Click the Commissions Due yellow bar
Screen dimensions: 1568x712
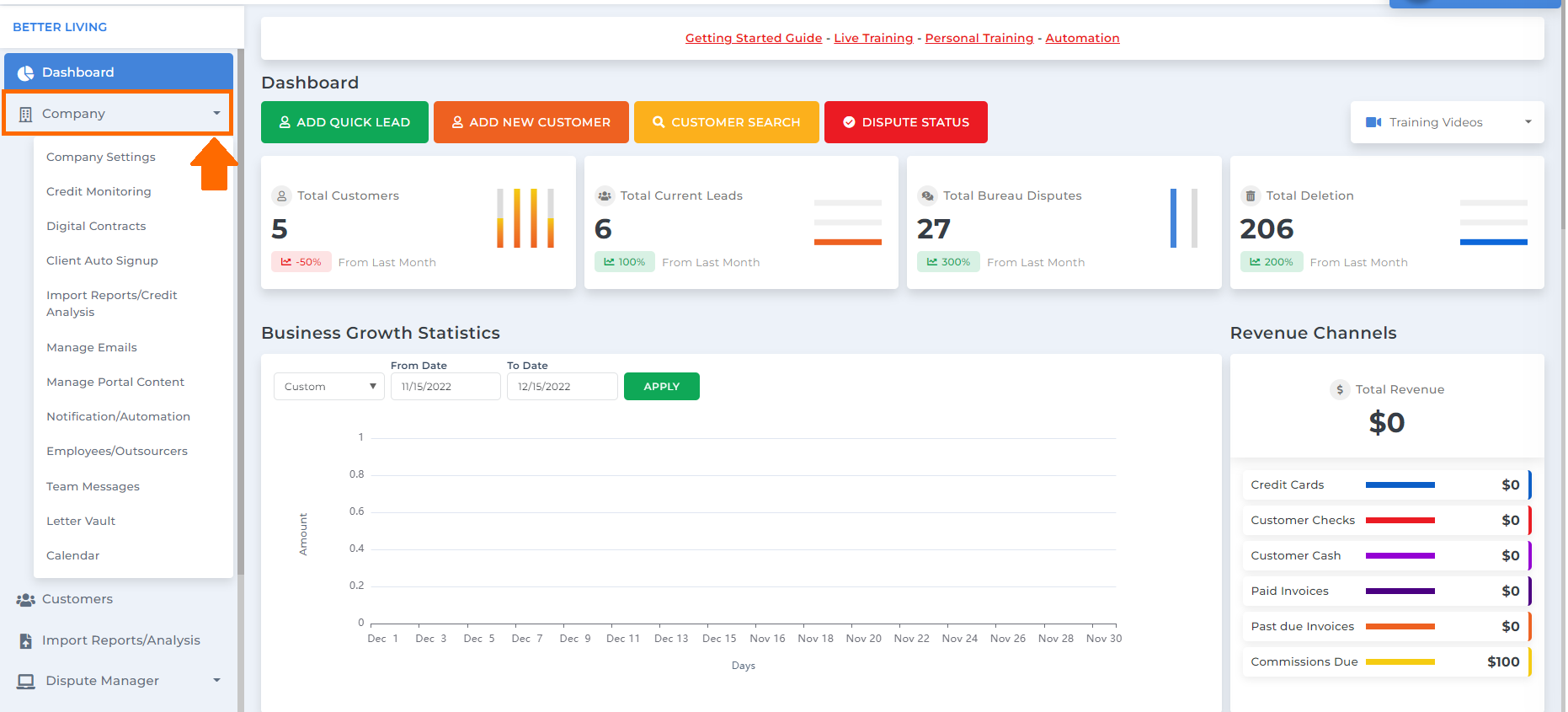click(x=1400, y=662)
